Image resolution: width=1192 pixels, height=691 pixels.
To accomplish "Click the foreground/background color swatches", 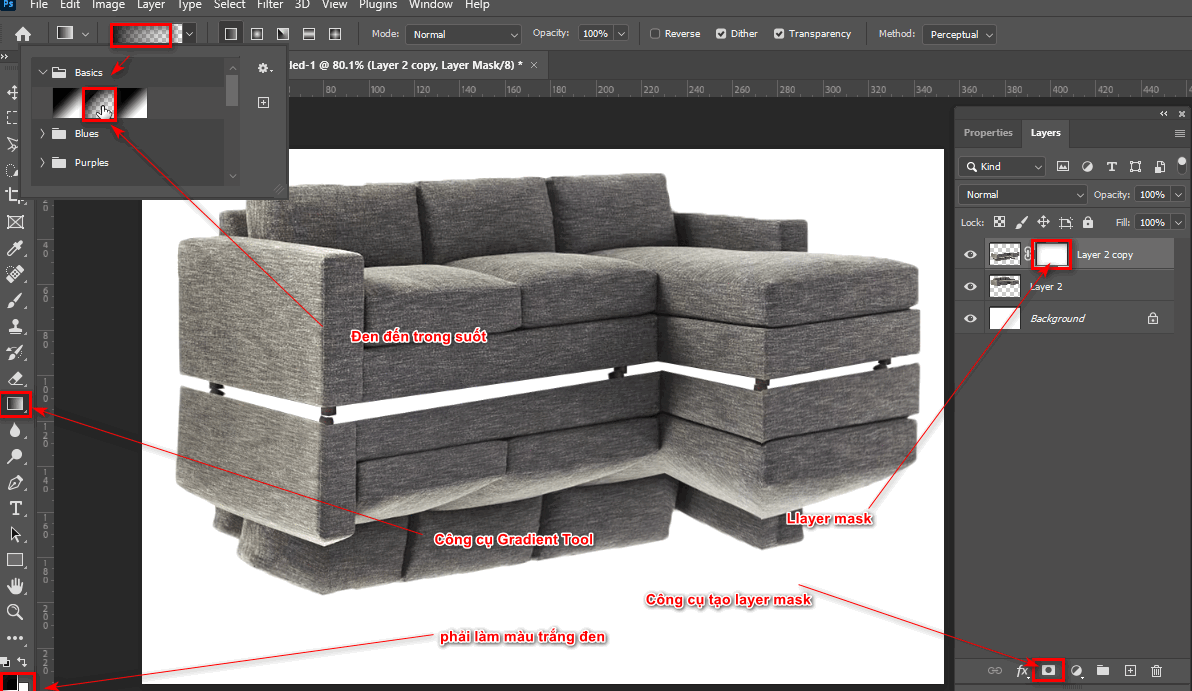I will [x=15, y=680].
